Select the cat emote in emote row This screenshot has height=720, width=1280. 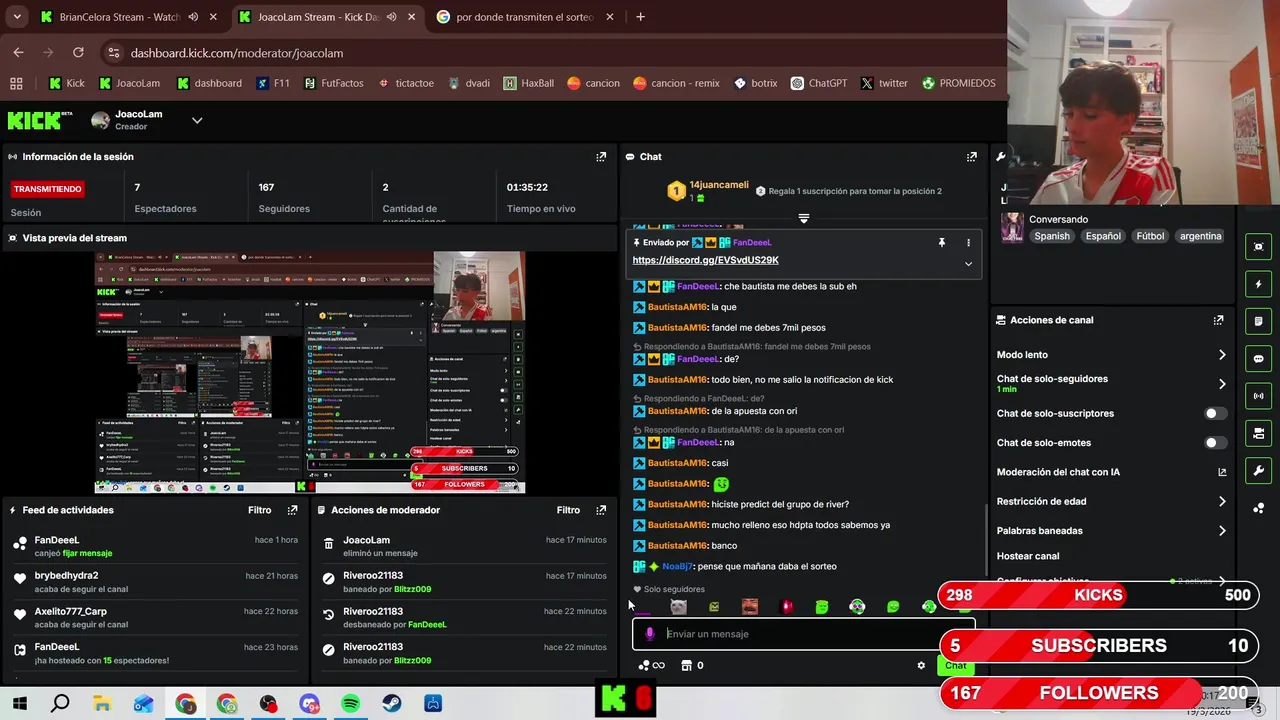[678, 607]
